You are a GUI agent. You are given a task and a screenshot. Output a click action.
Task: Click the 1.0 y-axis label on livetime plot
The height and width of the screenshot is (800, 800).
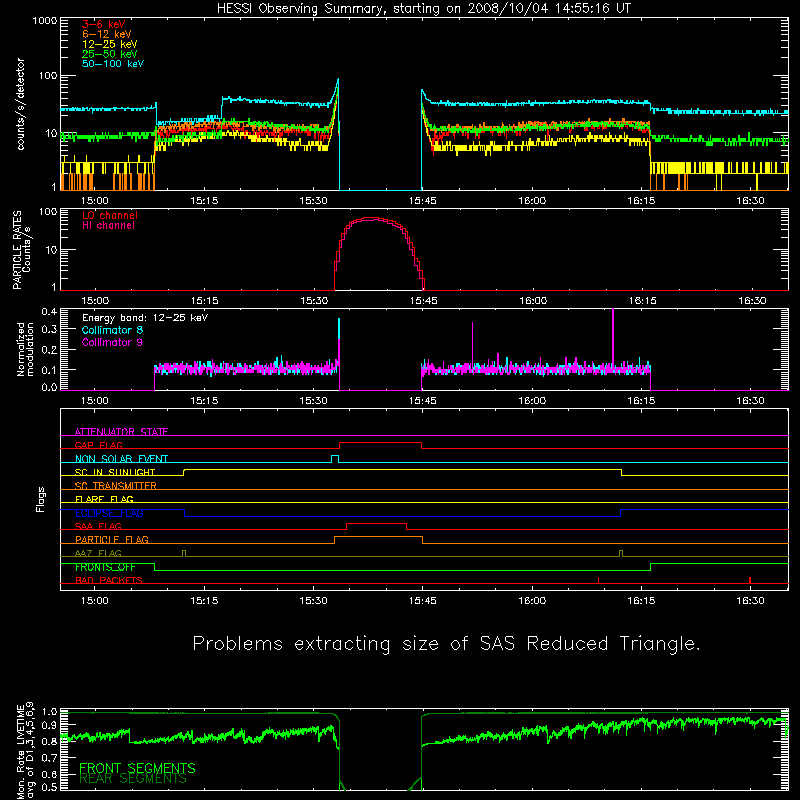pos(49,712)
